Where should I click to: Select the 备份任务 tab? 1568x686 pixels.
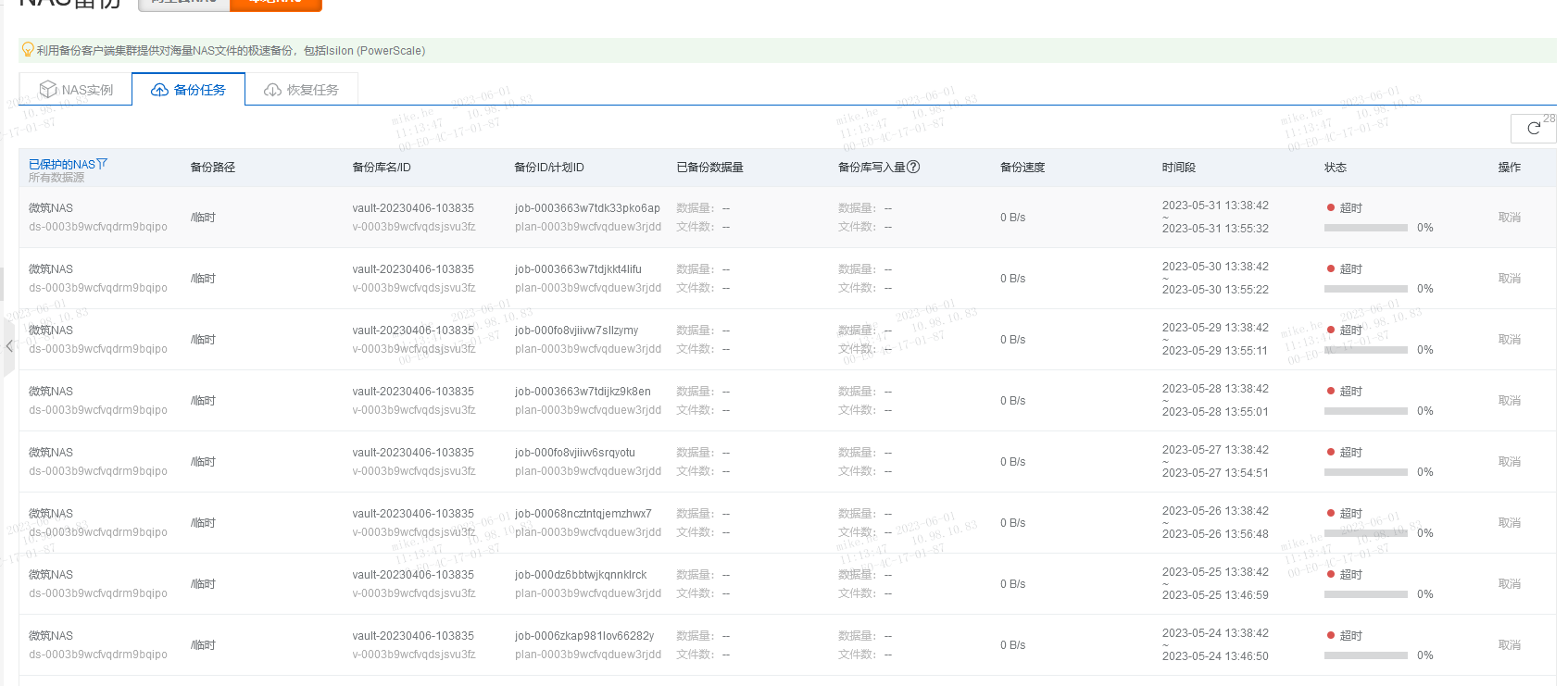click(x=188, y=90)
